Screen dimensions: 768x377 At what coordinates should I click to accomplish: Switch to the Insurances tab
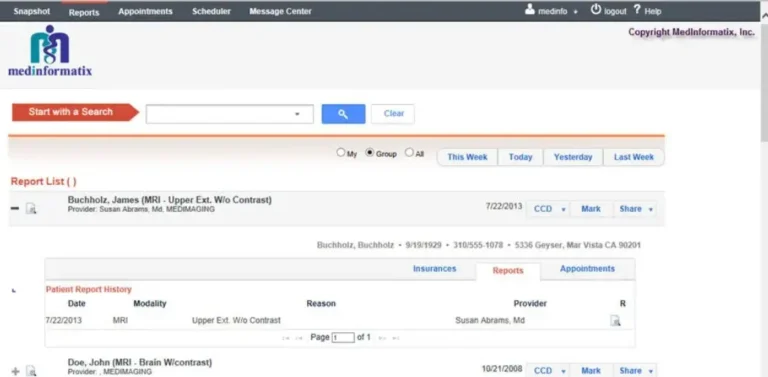(x=434, y=269)
